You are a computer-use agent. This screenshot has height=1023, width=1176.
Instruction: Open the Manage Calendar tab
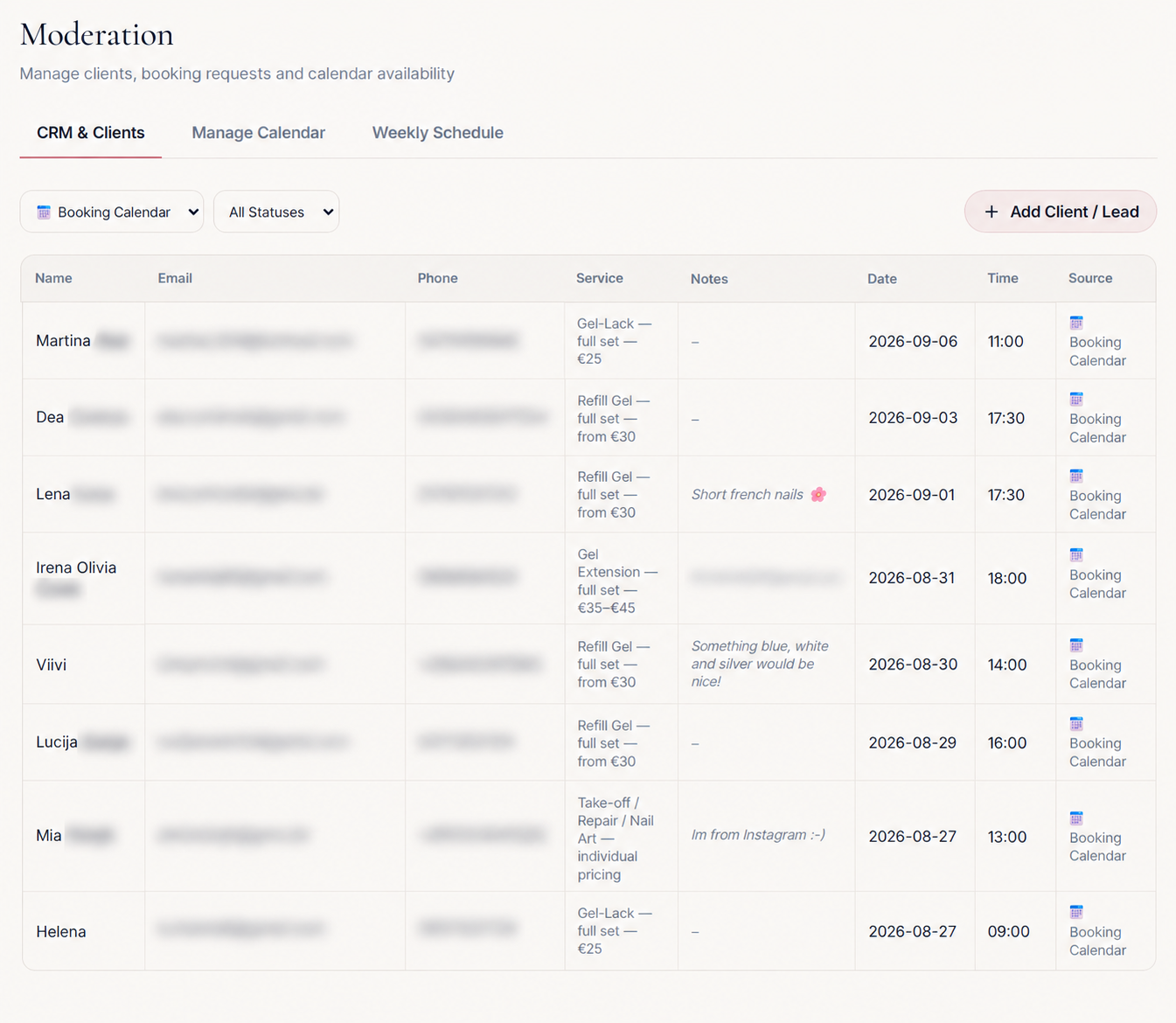(x=259, y=133)
